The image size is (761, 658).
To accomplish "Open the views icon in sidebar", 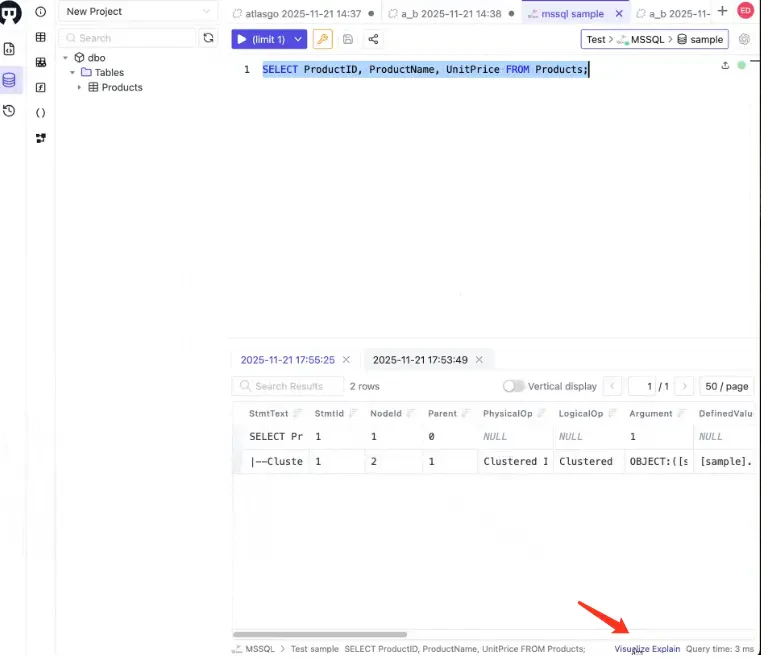I will click(41, 62).
